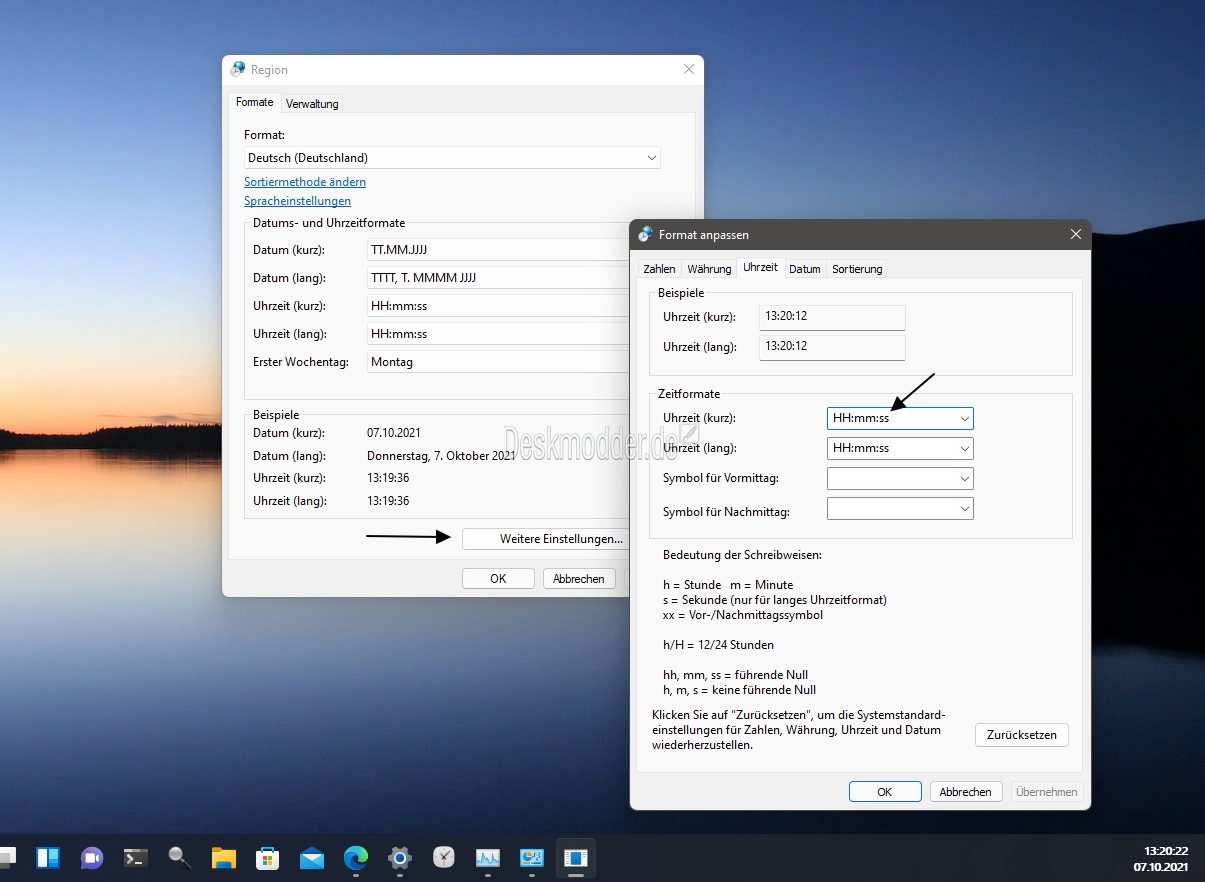The width and height of the screenshot is (1205, 882).
Task: Select Formate tab in Region window
Action: click(254, 102)
